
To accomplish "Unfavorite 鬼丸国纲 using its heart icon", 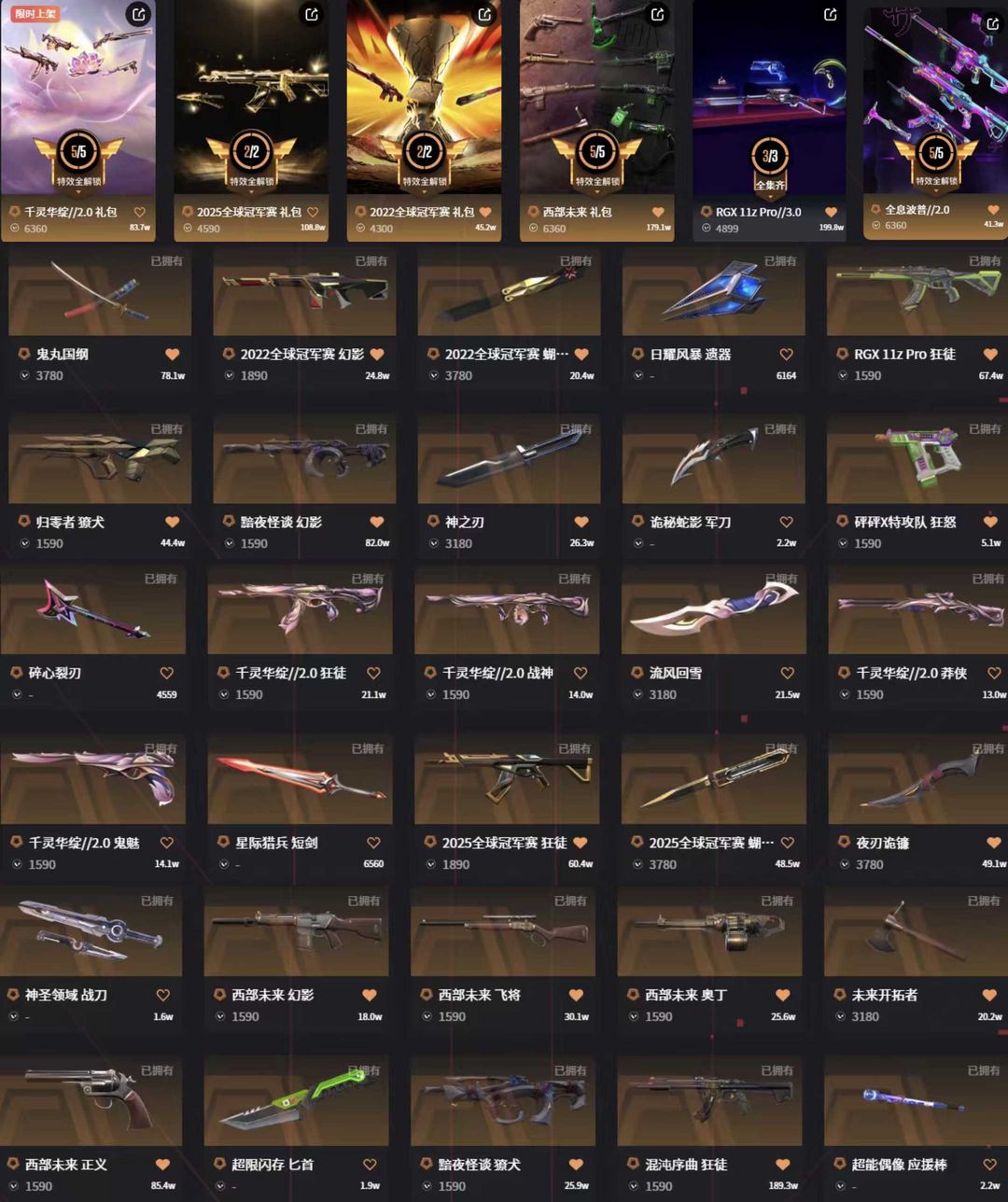I will click(x=172, y=354).
